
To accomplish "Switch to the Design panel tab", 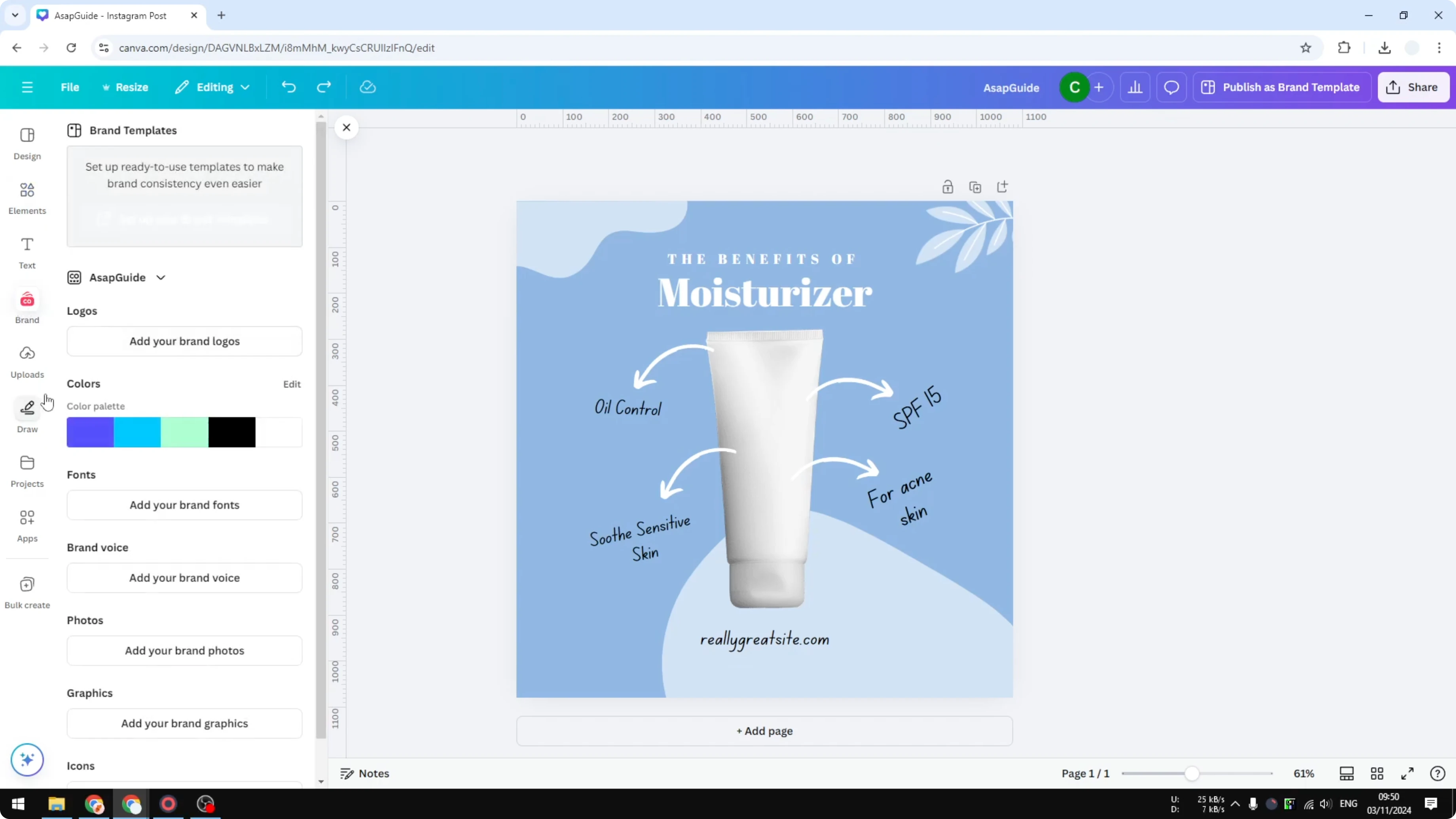I will tap(27, 144).
